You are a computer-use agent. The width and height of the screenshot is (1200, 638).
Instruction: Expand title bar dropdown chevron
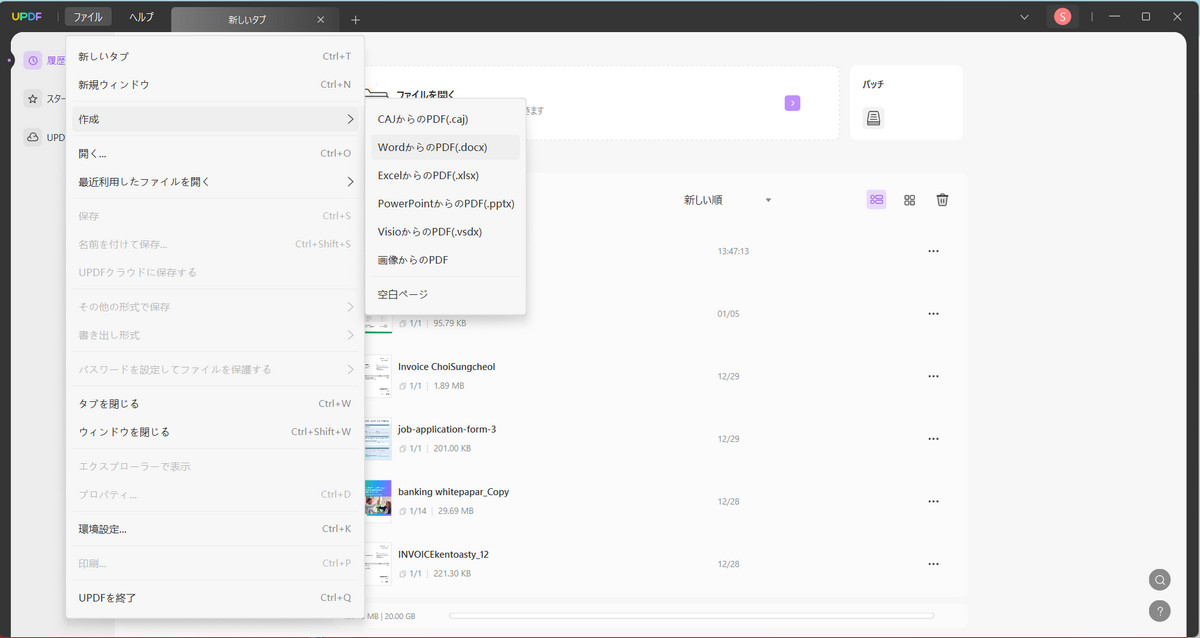(1024, 17)
